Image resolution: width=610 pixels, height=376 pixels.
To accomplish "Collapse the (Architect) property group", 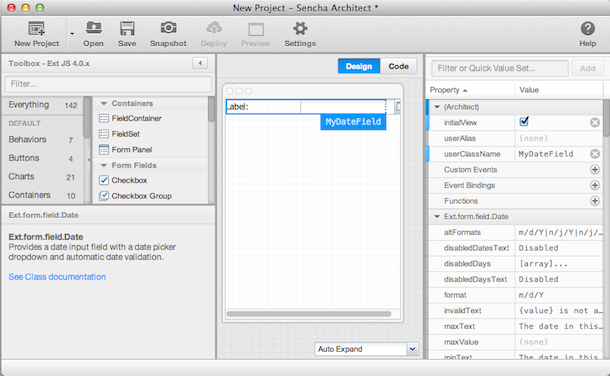I will pos(437,107).
